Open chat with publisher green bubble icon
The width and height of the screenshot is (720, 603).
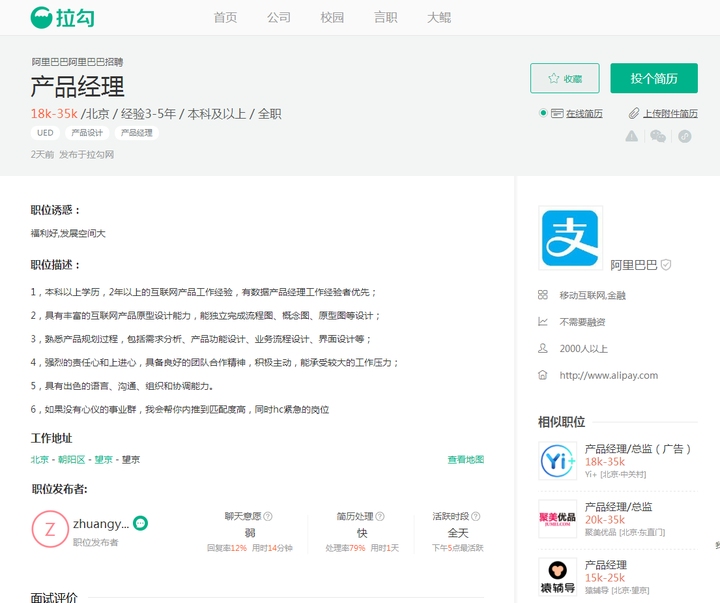click(141, 523)
